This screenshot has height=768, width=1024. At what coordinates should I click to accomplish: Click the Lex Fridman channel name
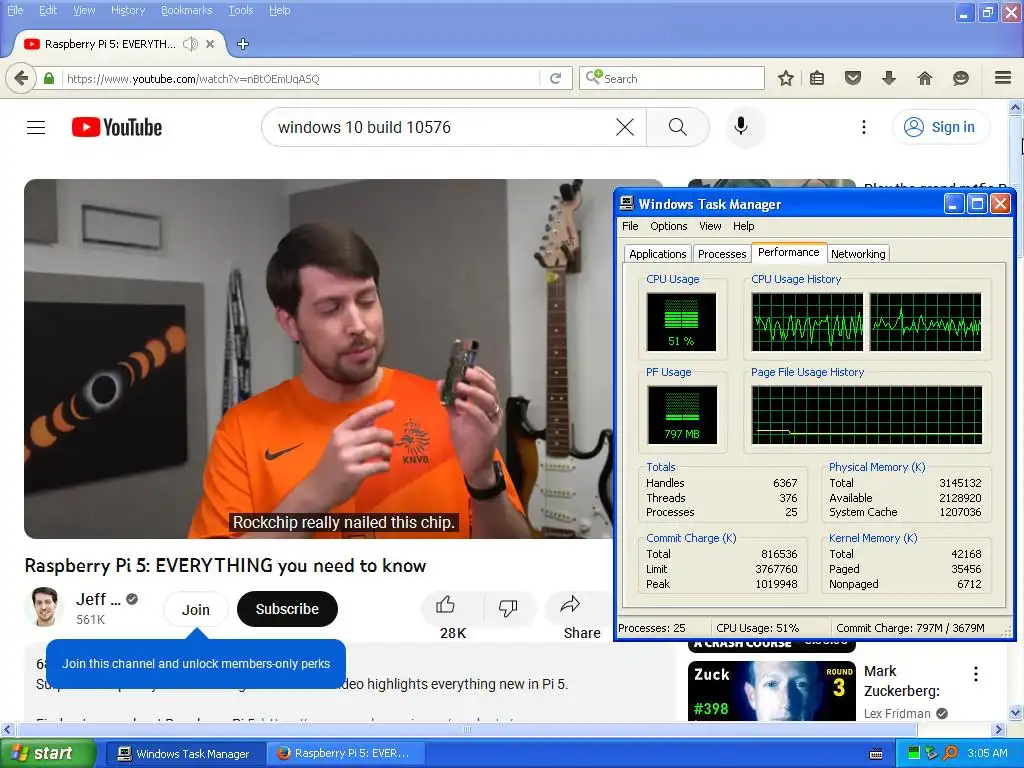point(897,714)
